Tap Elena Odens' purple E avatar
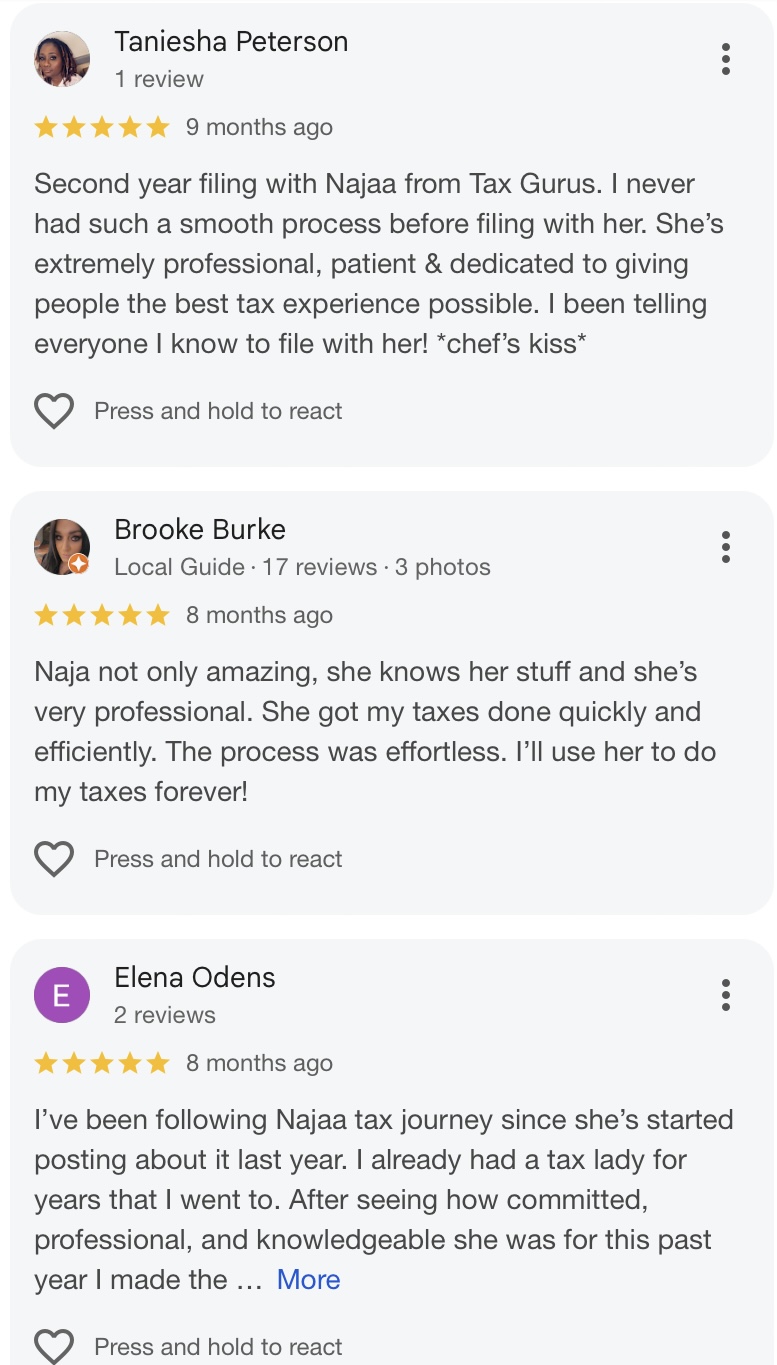Viewport: 777px width, 1365px height. [x=62, y=995]
